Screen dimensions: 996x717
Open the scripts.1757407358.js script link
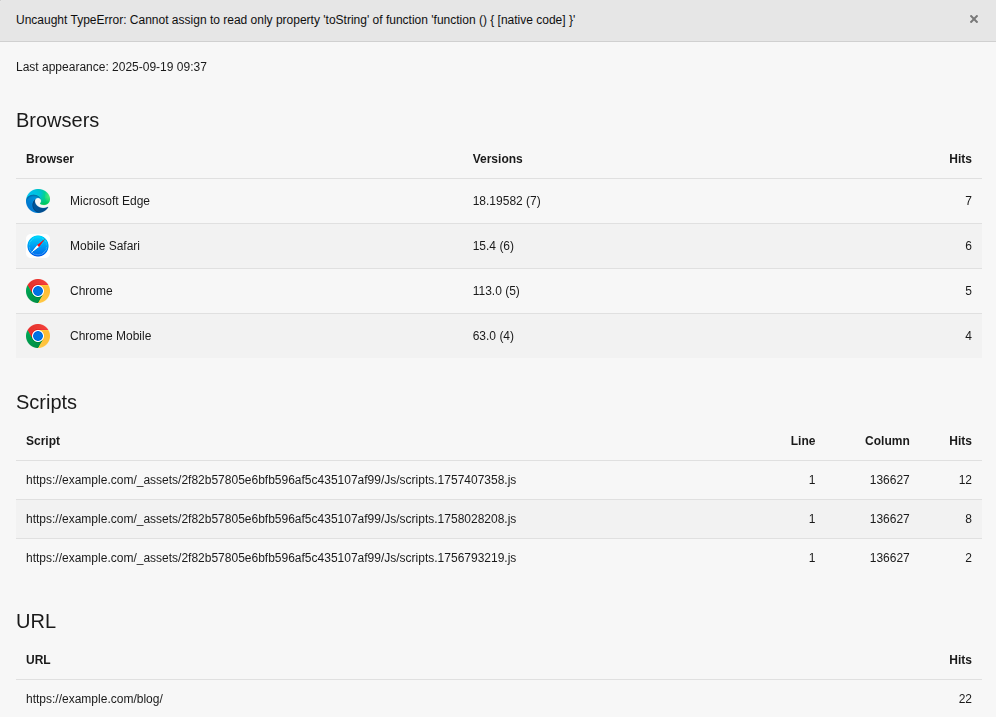[x=271, y=480]
